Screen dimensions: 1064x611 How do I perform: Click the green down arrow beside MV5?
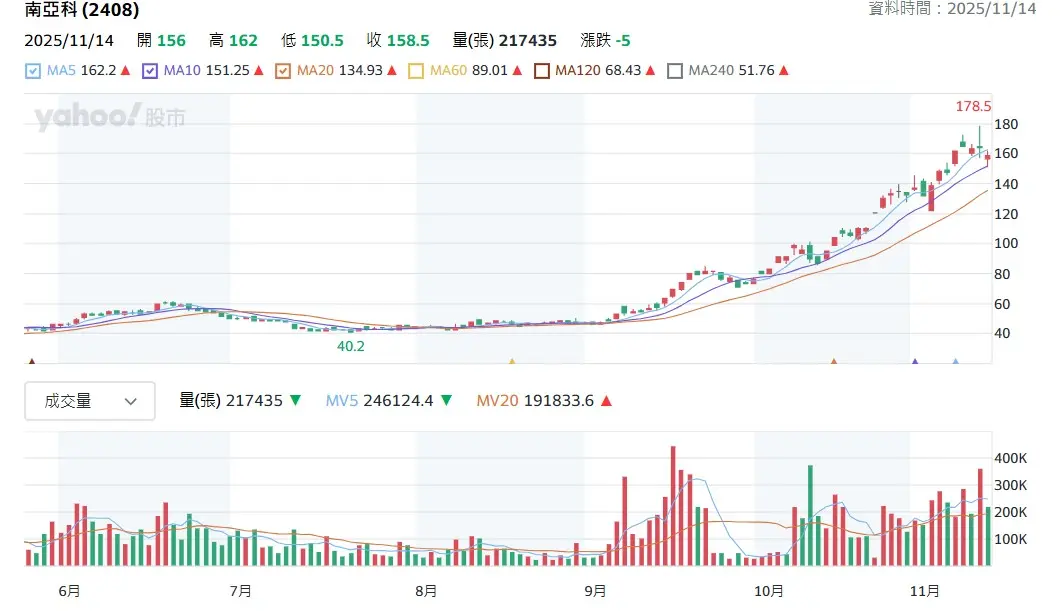click(446, 401)
